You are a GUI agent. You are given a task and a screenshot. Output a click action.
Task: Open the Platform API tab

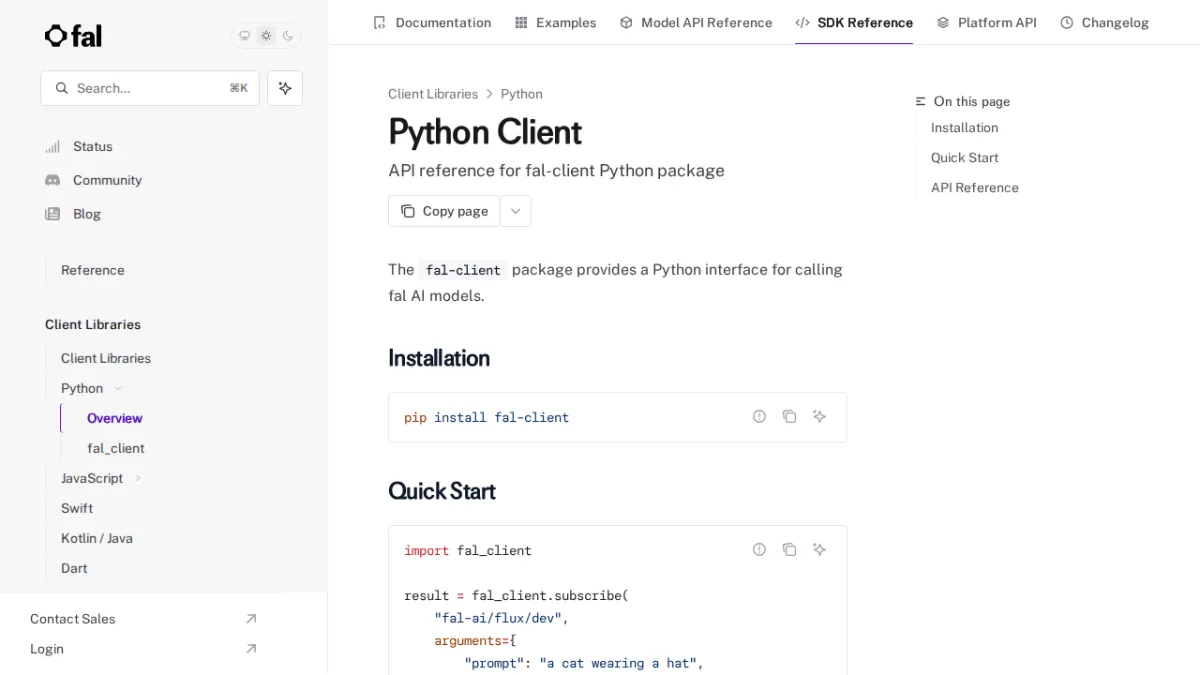coord(986,22)
